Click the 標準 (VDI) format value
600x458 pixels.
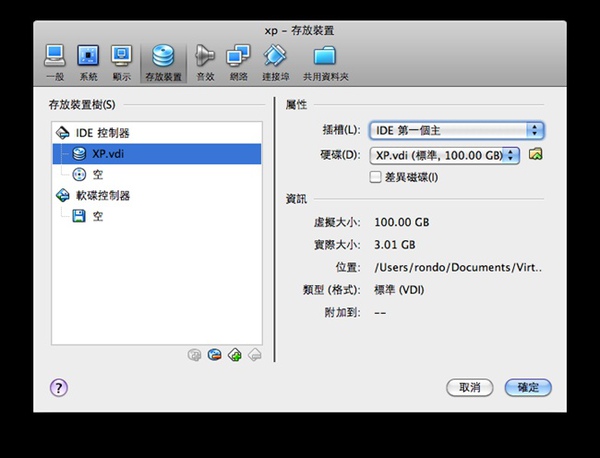[399, 290]
